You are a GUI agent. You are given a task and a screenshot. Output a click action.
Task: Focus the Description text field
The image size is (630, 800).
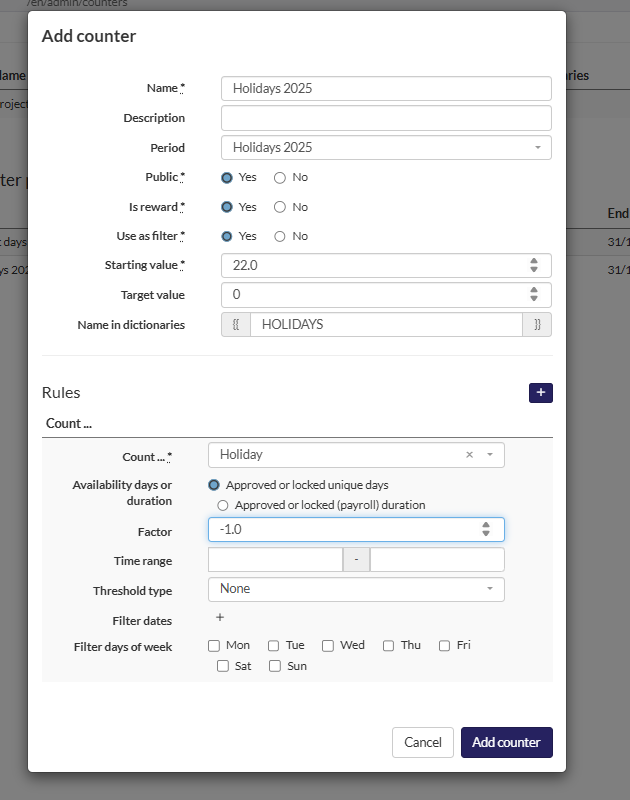tap(386, 118)
